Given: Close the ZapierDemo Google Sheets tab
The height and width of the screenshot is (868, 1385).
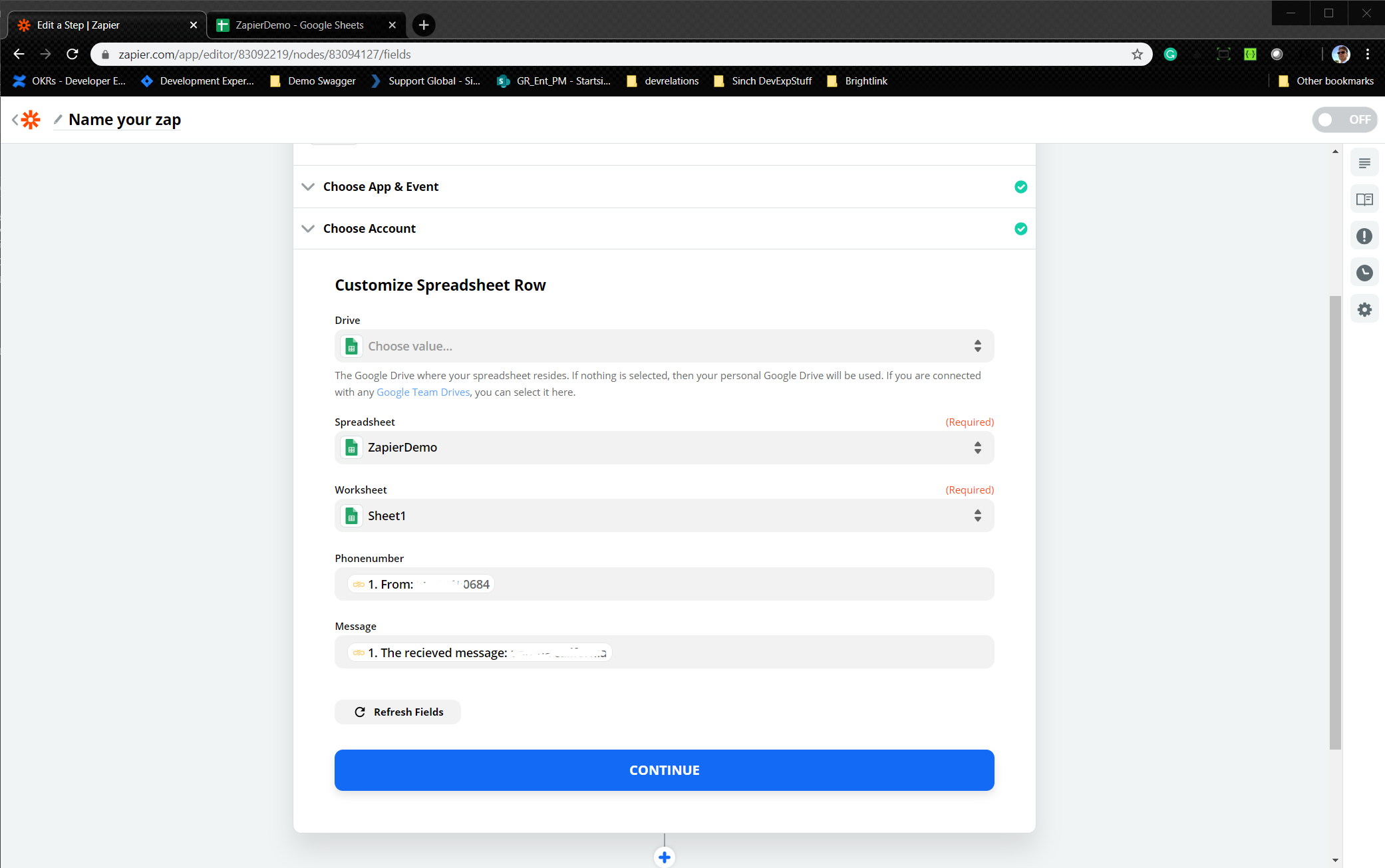Looking at the screenshot, I should click(392, 25).
